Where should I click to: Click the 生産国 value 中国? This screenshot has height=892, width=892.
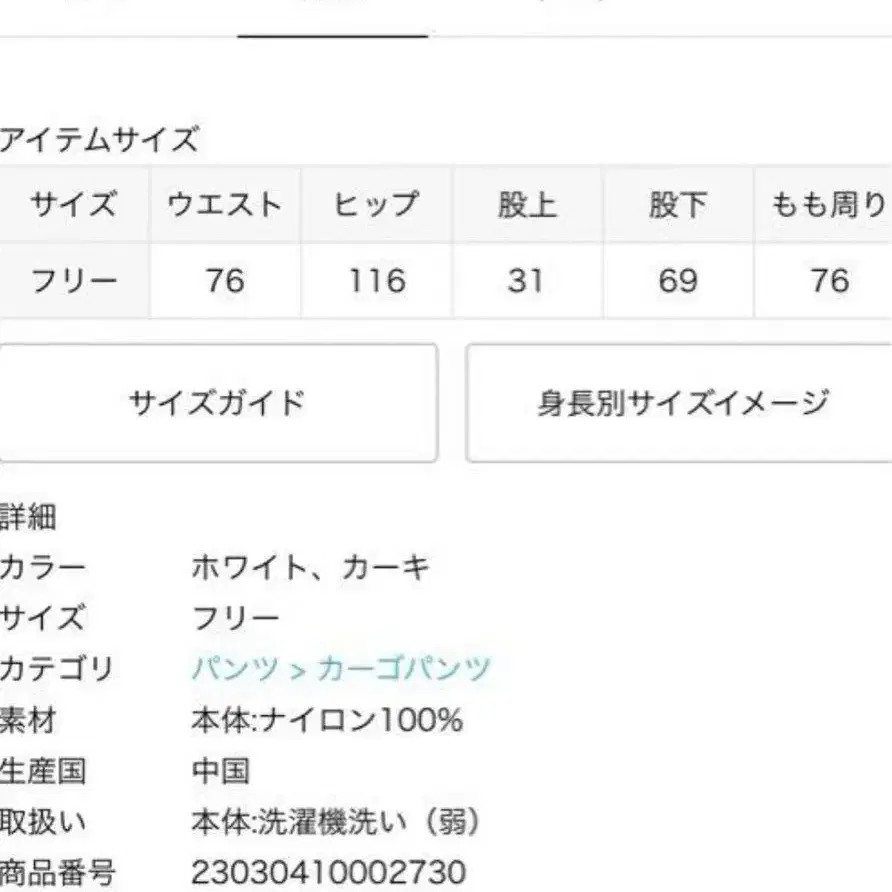coord(220,771)
